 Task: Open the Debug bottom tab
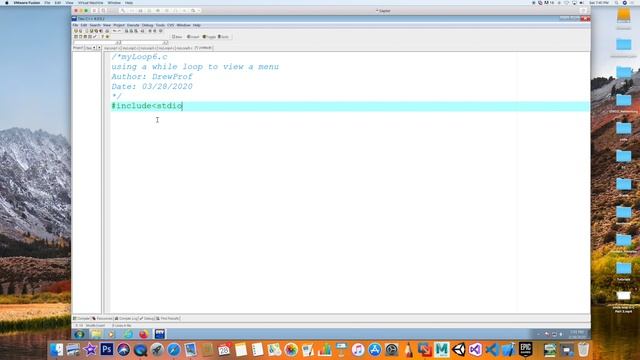(147, 318)
